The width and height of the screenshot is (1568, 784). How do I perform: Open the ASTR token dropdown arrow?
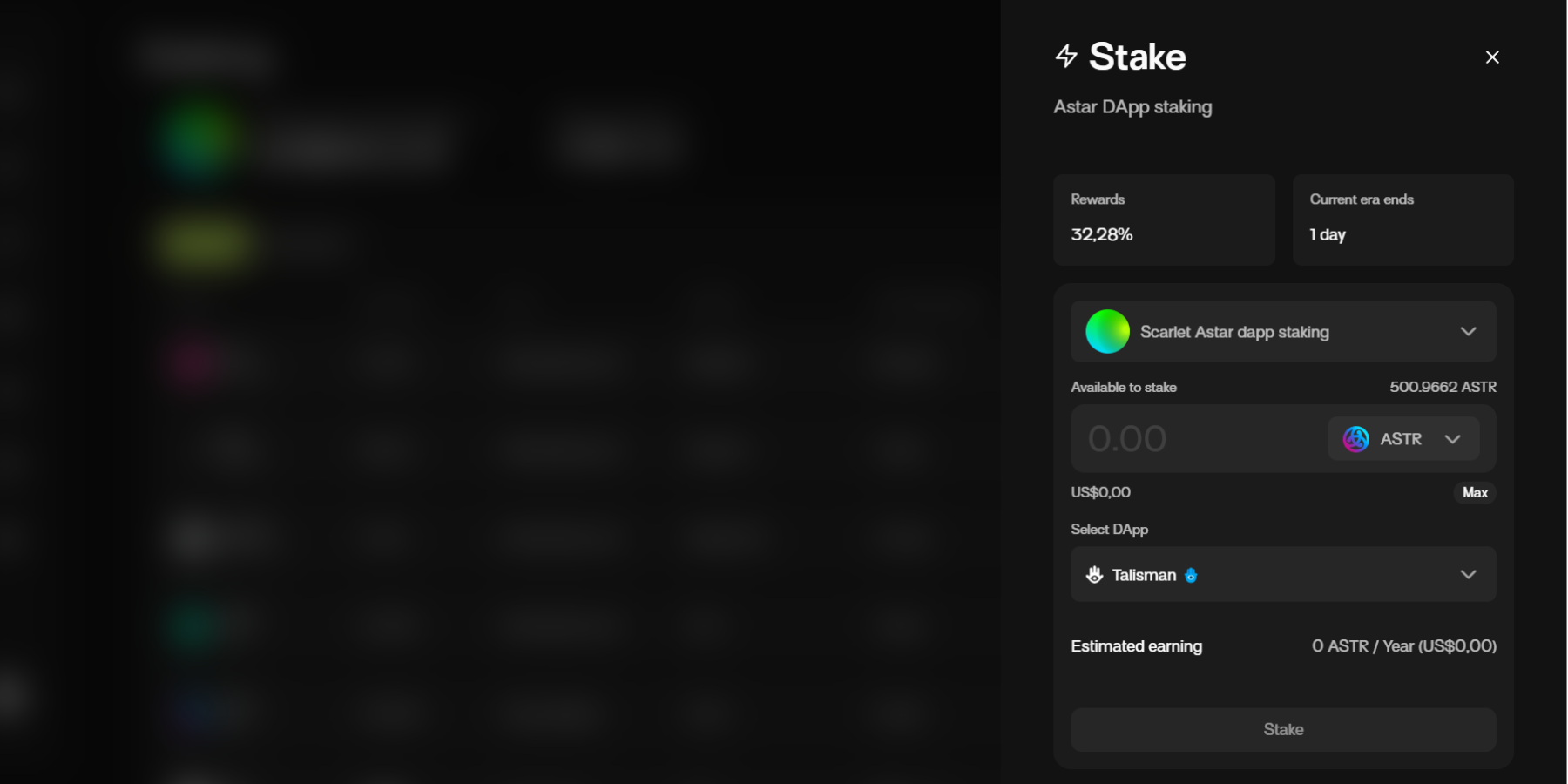[x=1452, y=439]
